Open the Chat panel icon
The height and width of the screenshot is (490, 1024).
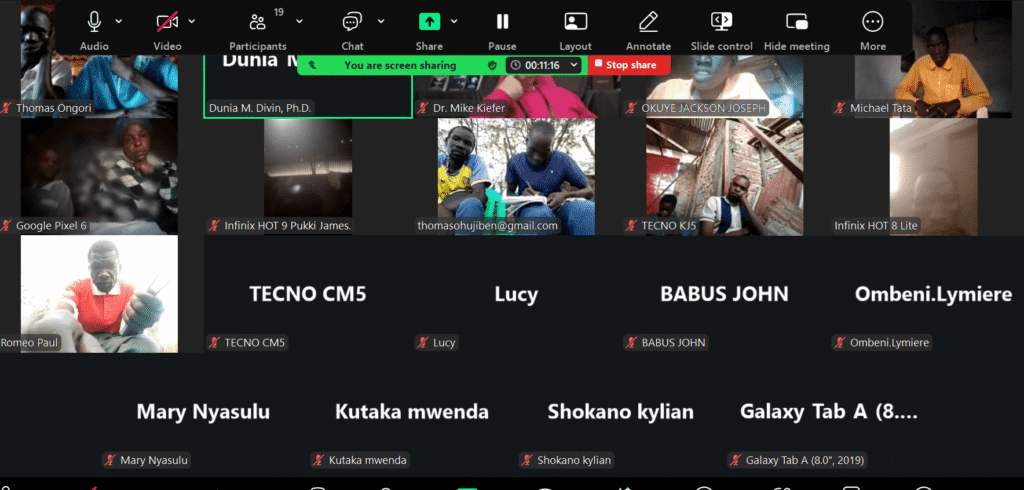(352, 22)
